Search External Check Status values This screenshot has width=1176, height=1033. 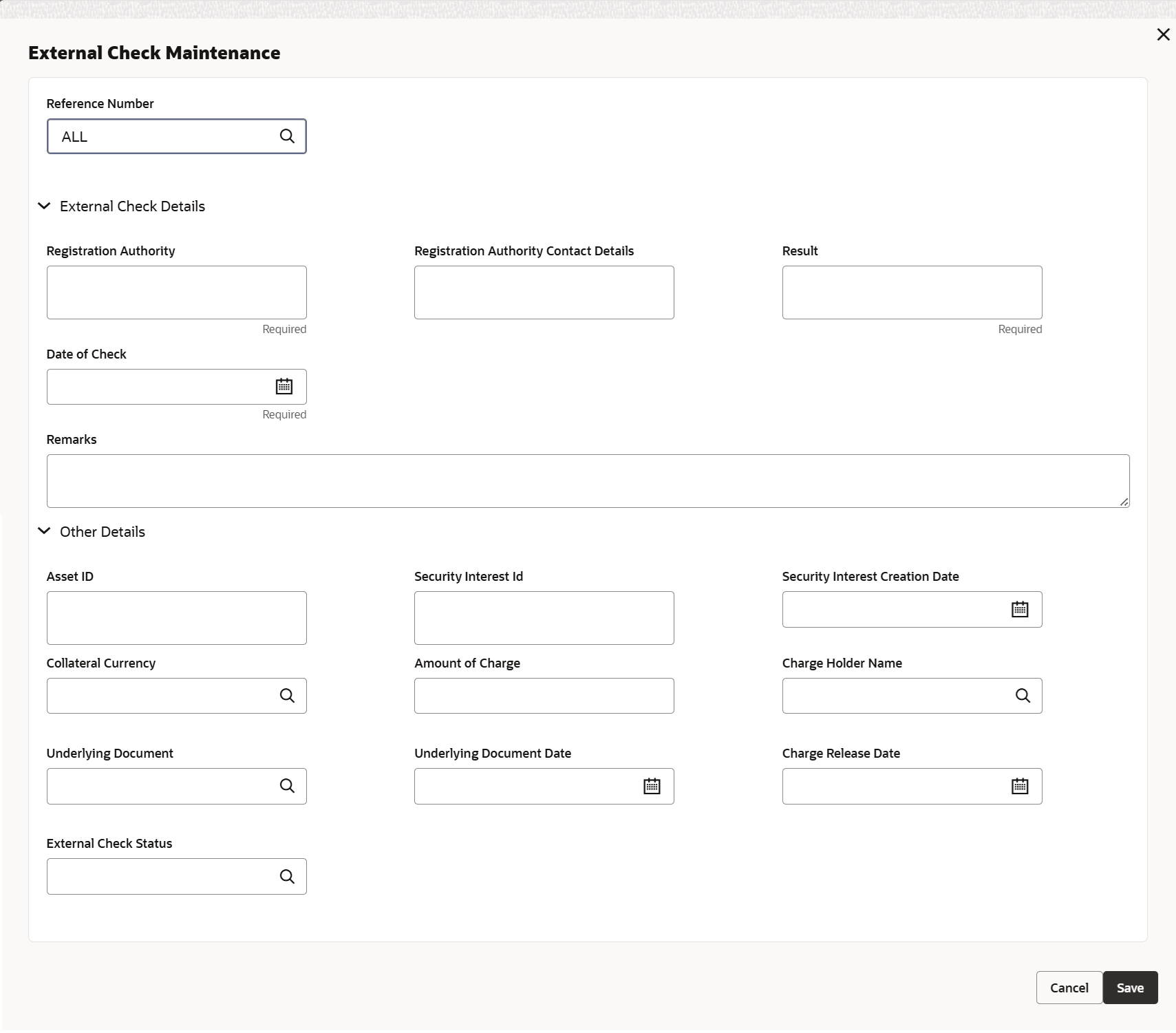(287, 876)
